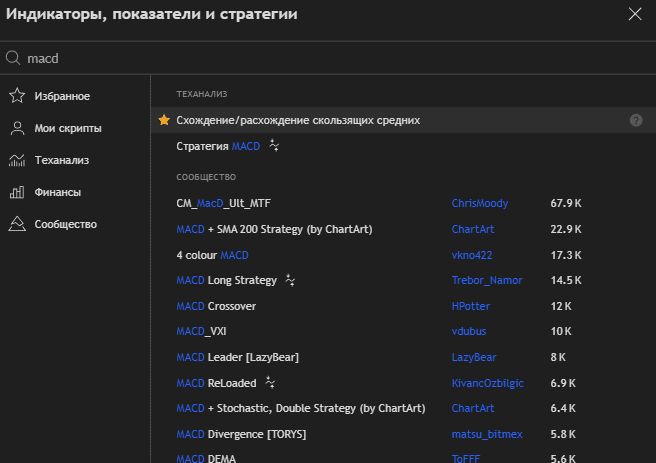Click the My scripts person icon
This screenshot has height=463, width=656.
coord(16,128)
